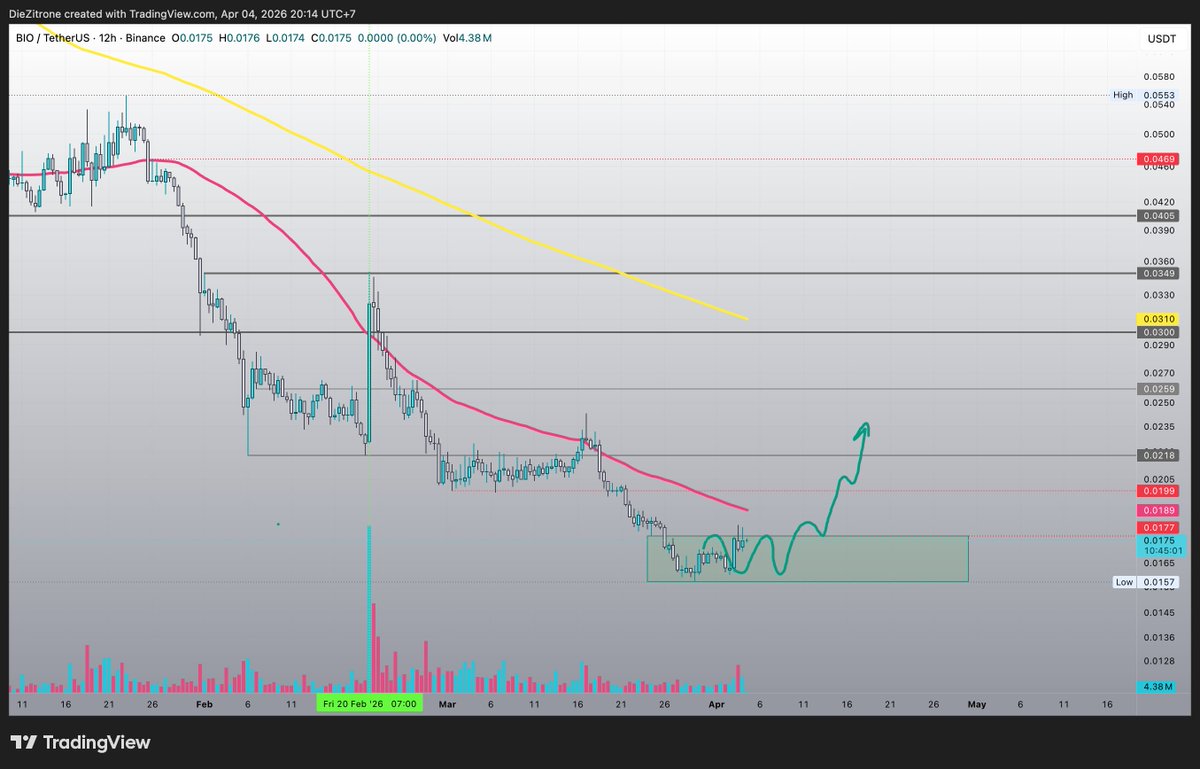This screenshot has width=1200, height=769.
Task: Click the high value H0.0176
Action: coord(238,38)
